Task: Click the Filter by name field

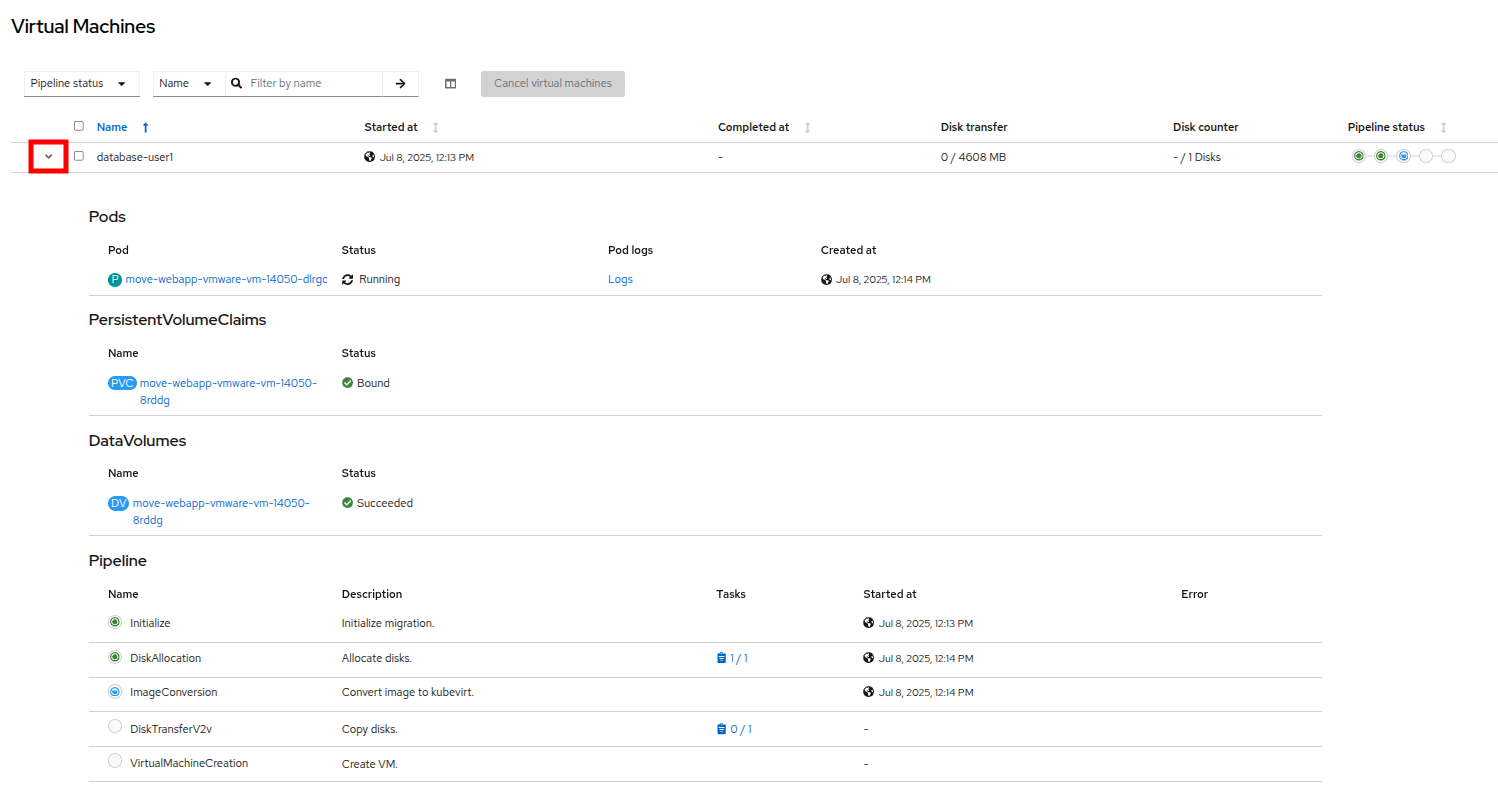Action: [312, 84]
